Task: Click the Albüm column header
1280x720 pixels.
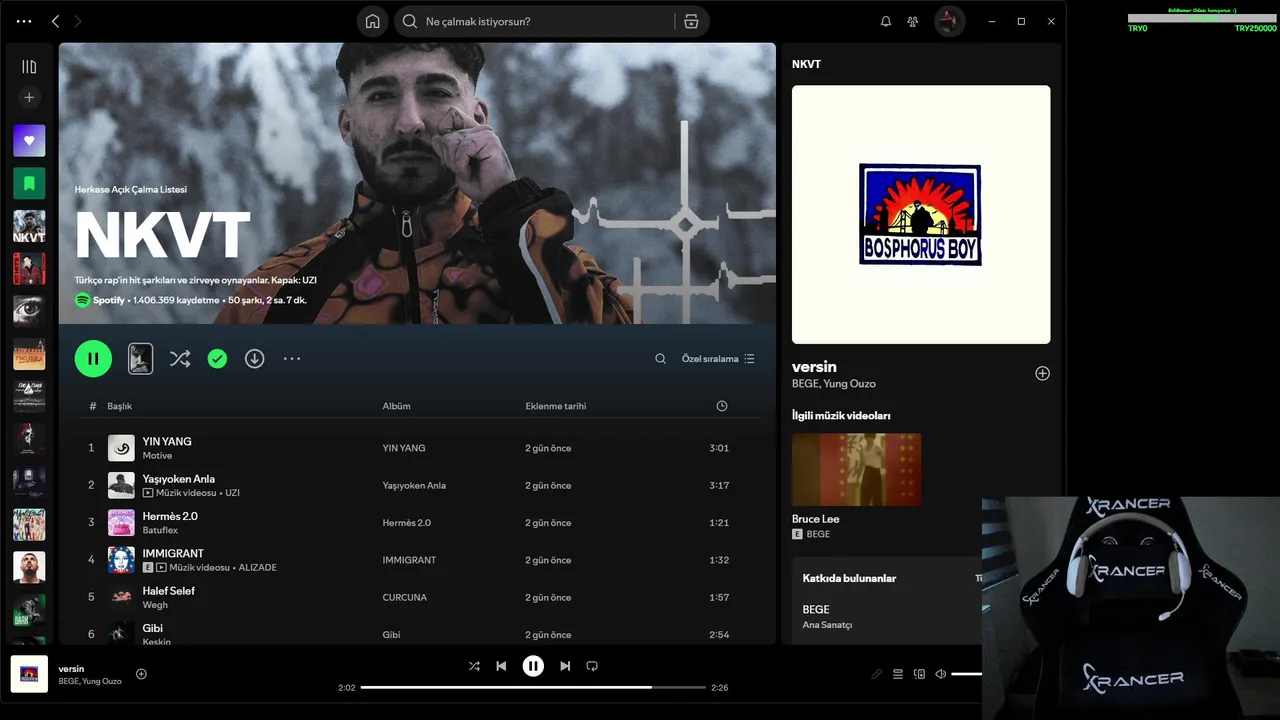Action: 396,406
